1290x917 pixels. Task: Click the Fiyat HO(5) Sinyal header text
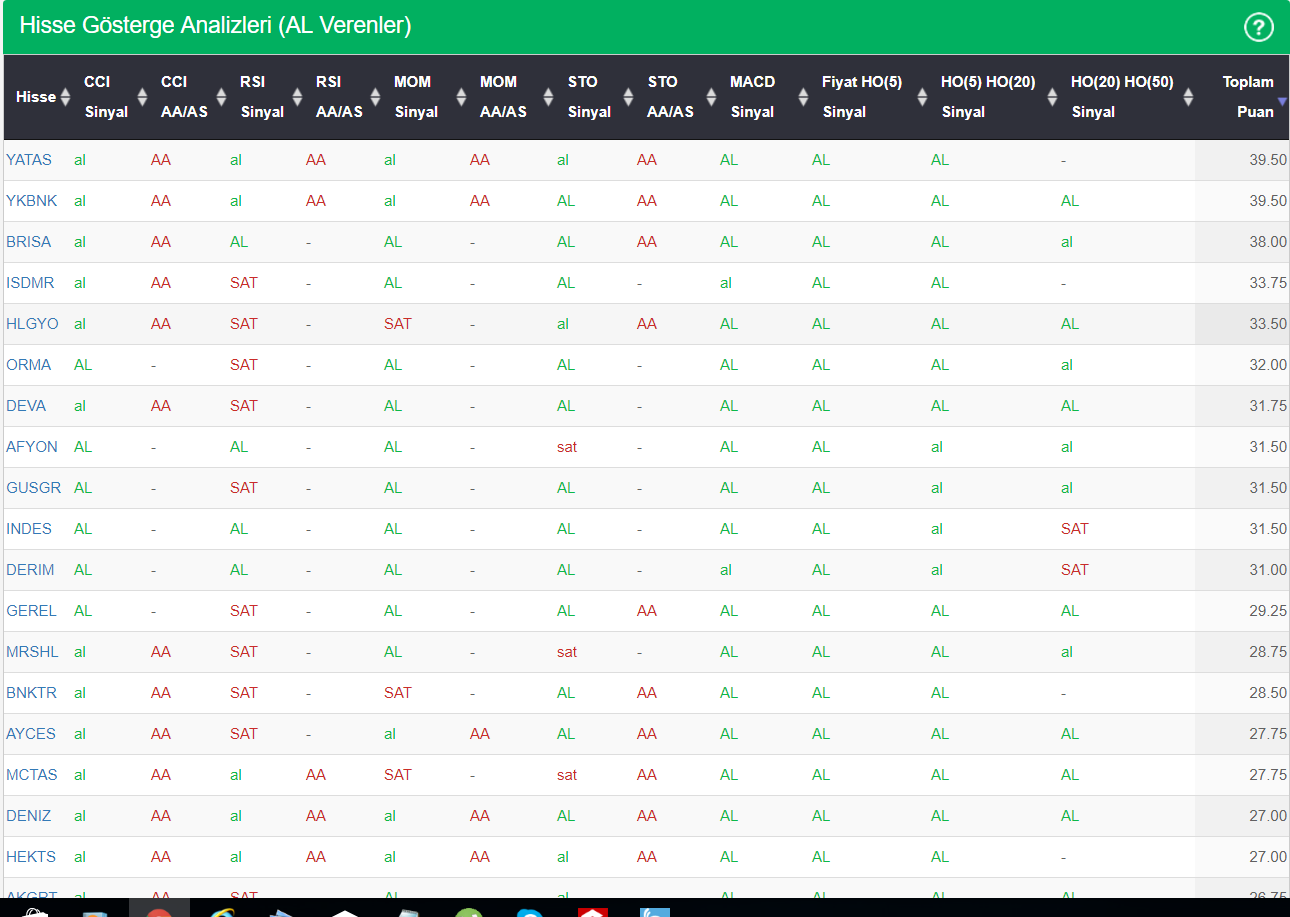(x=861, y=97)
